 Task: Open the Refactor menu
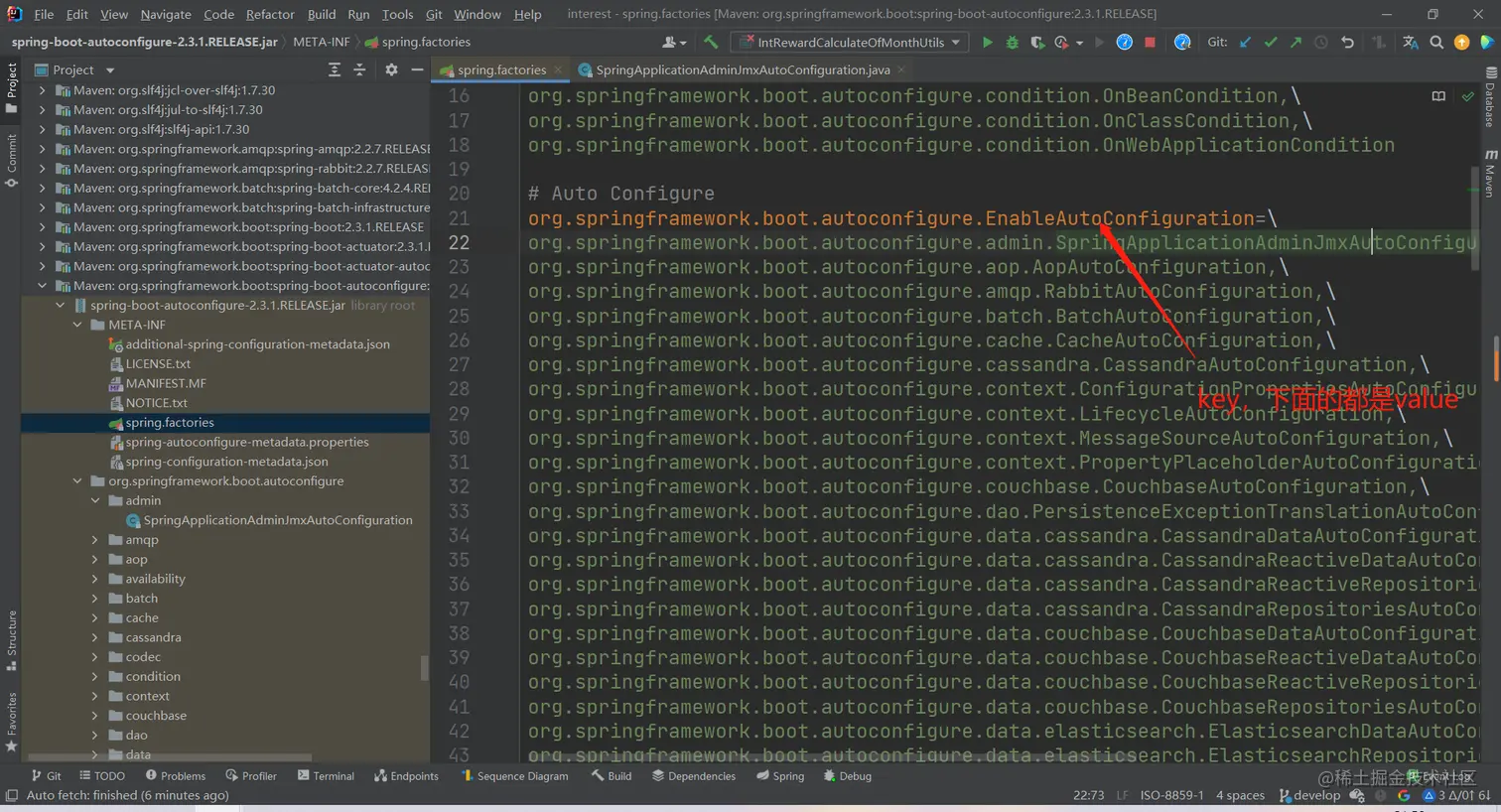click(270, 14)
